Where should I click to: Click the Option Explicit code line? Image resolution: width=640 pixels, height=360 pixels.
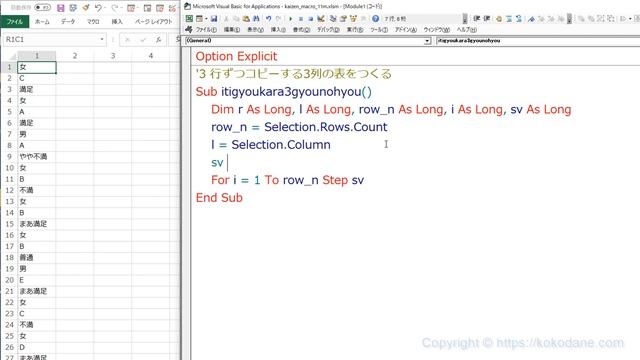click(236, 56)
